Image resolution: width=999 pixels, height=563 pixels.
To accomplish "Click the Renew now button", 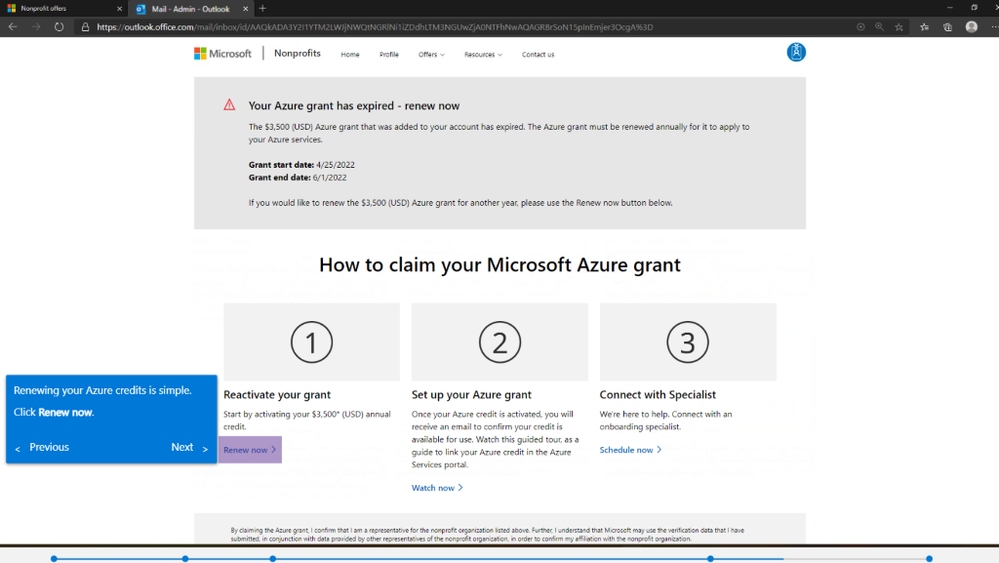I will pos(250,450).
